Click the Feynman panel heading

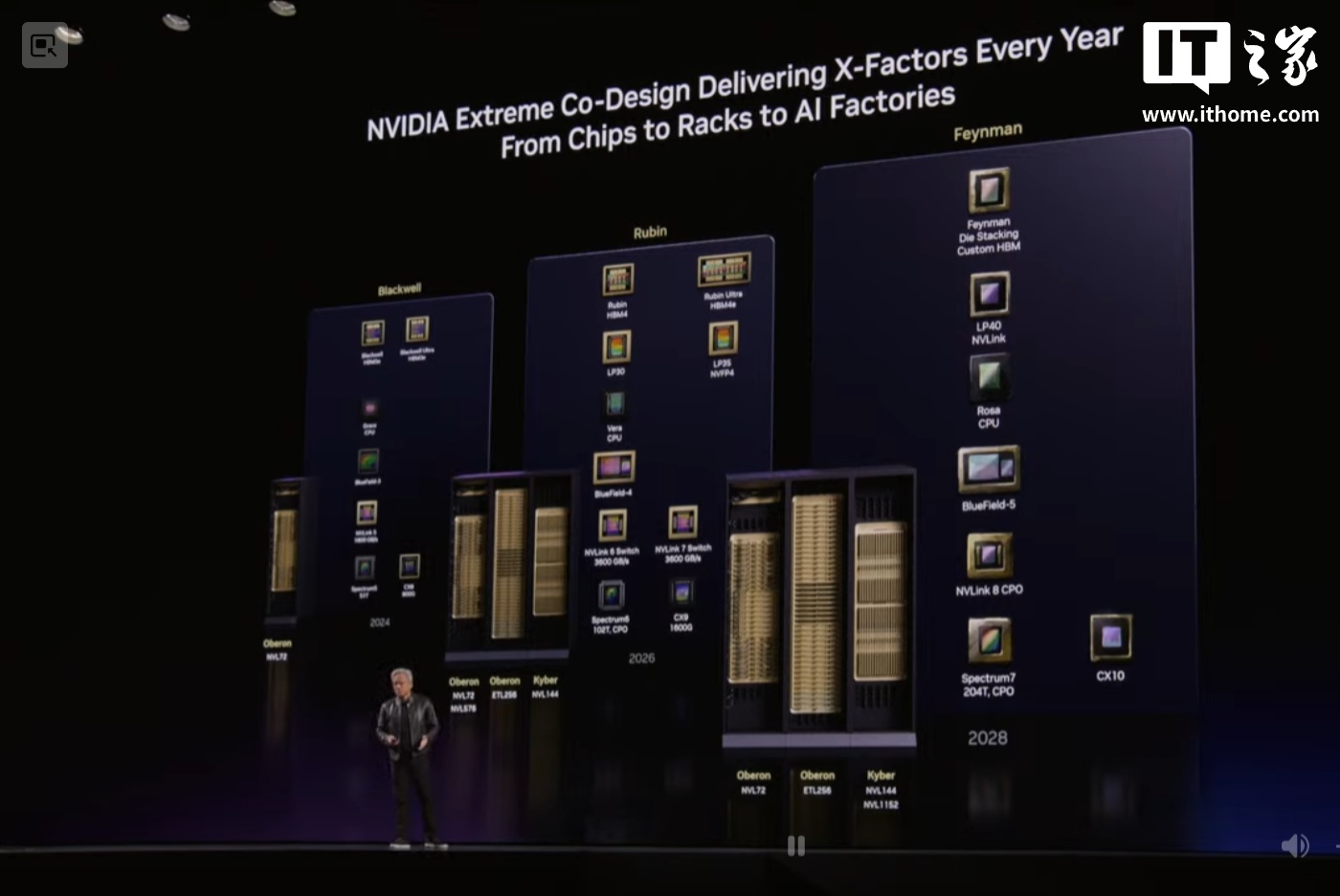click(988, 132)
